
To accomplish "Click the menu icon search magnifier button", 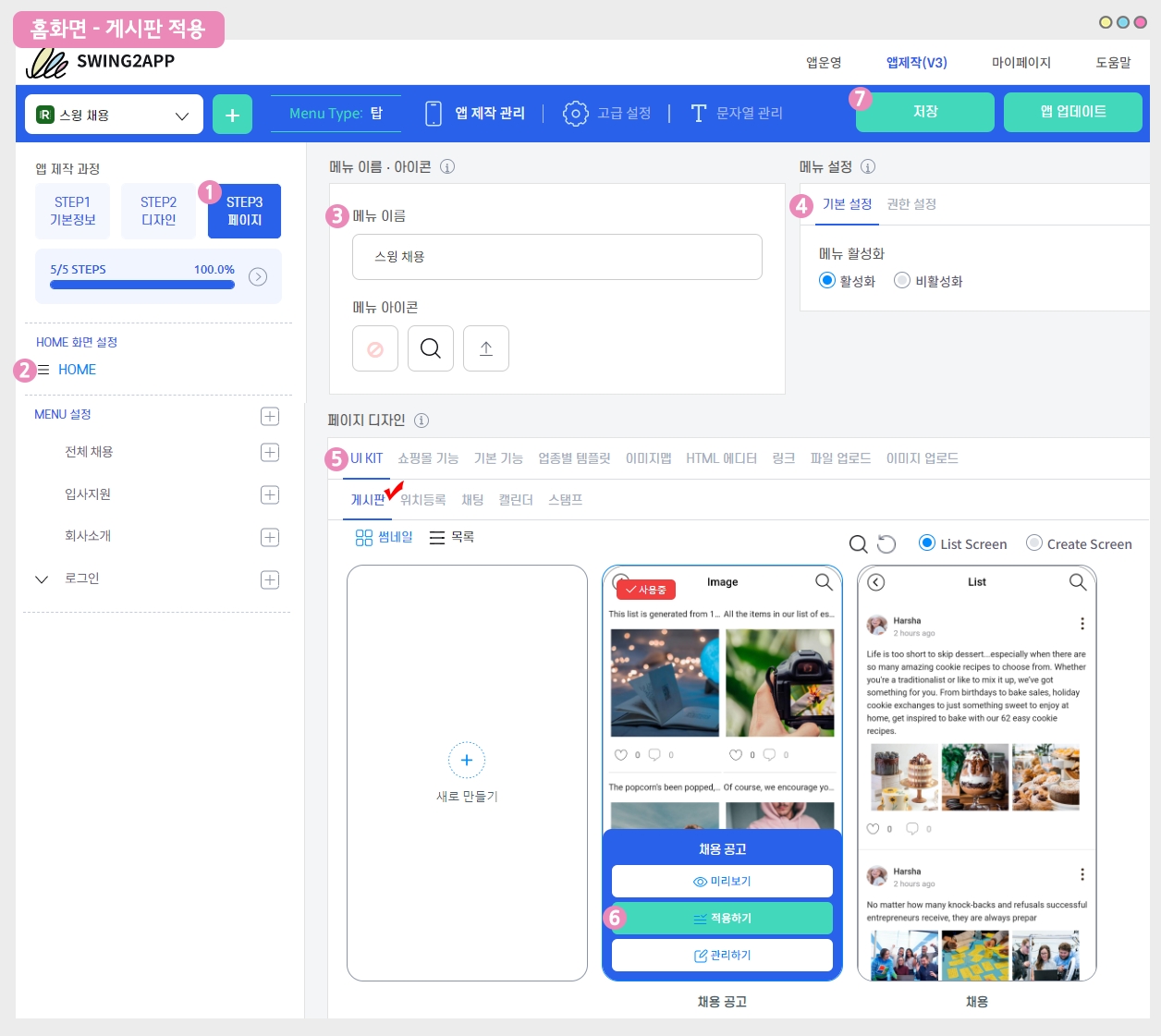I will coord(431,348).
